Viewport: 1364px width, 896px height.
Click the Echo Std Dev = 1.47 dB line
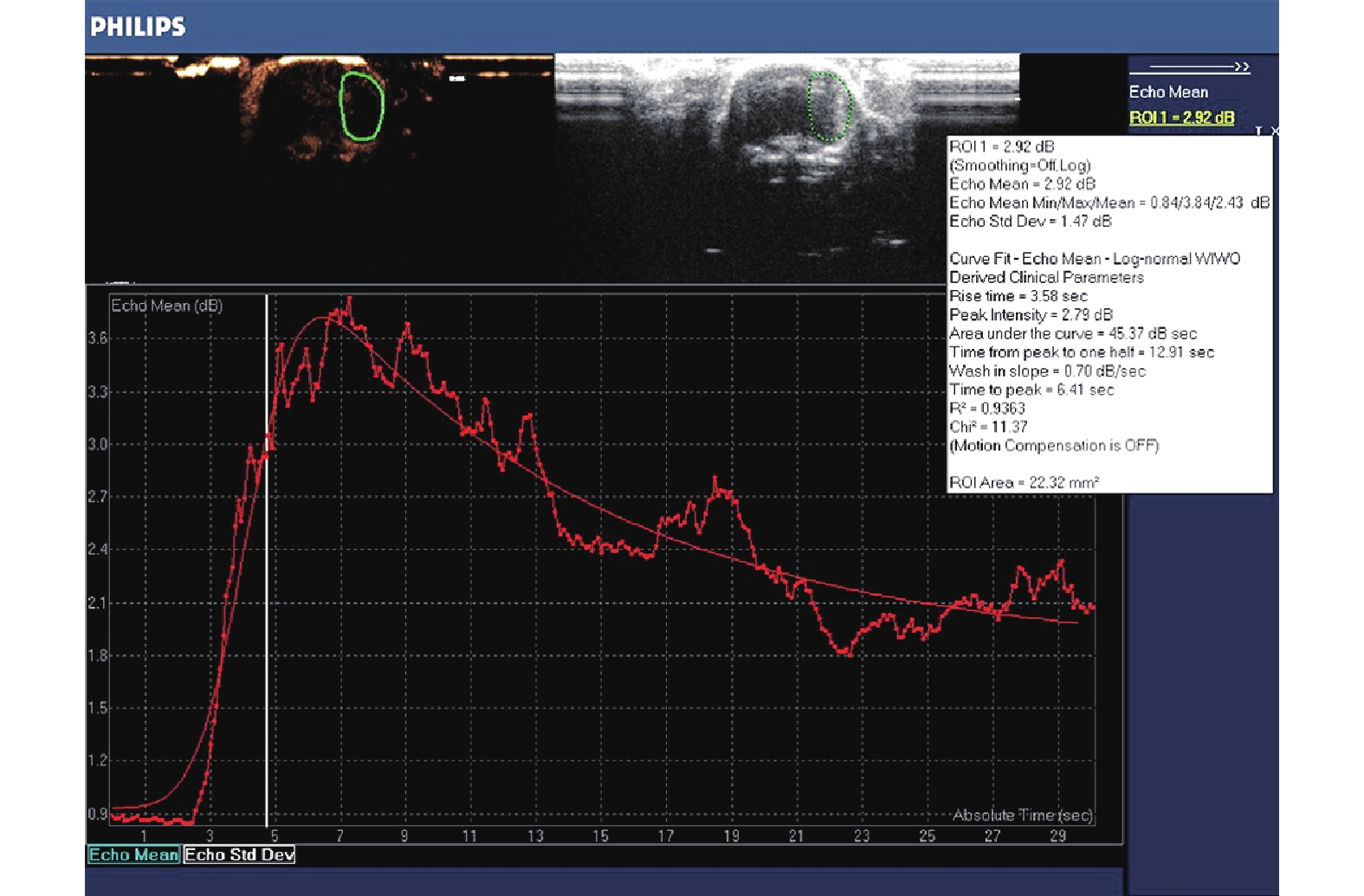[x=1031, y=221]
